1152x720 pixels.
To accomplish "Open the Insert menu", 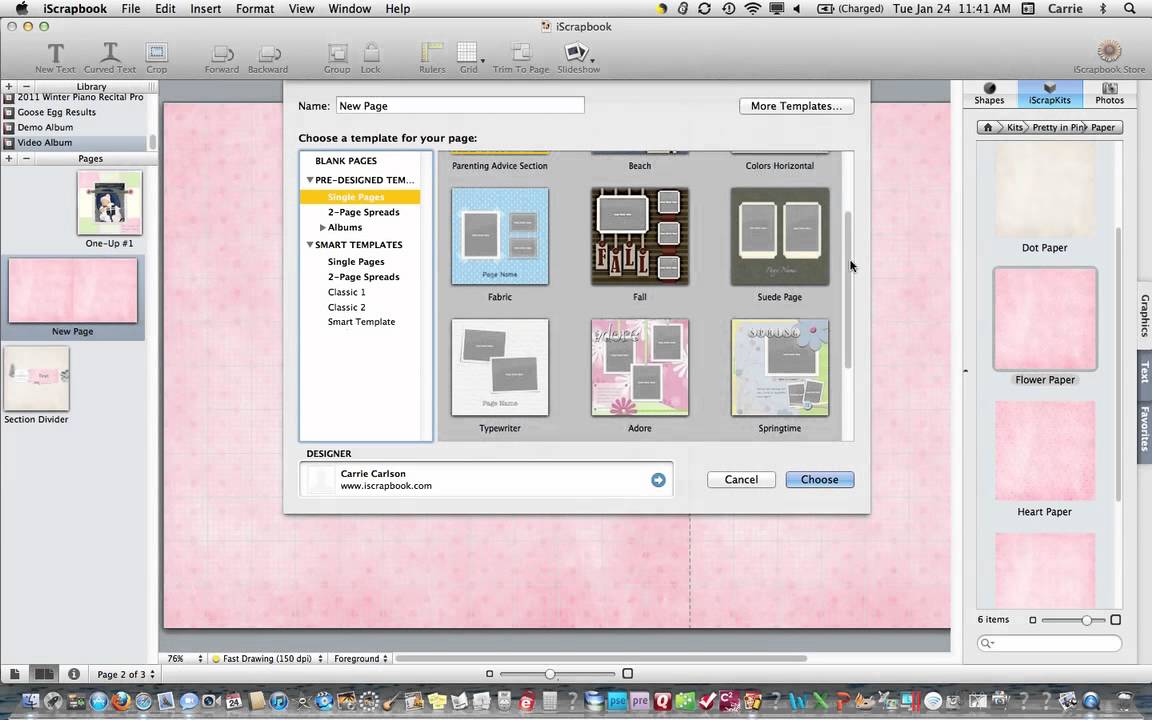I will coord(206,9).
